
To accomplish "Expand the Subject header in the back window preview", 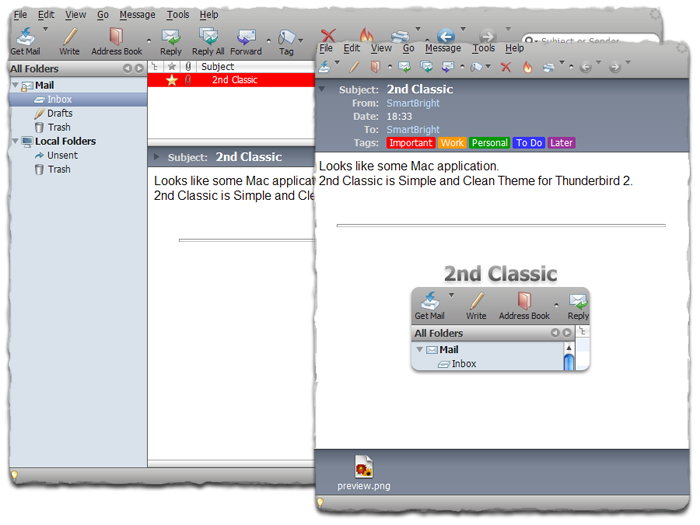I will 157,157.
